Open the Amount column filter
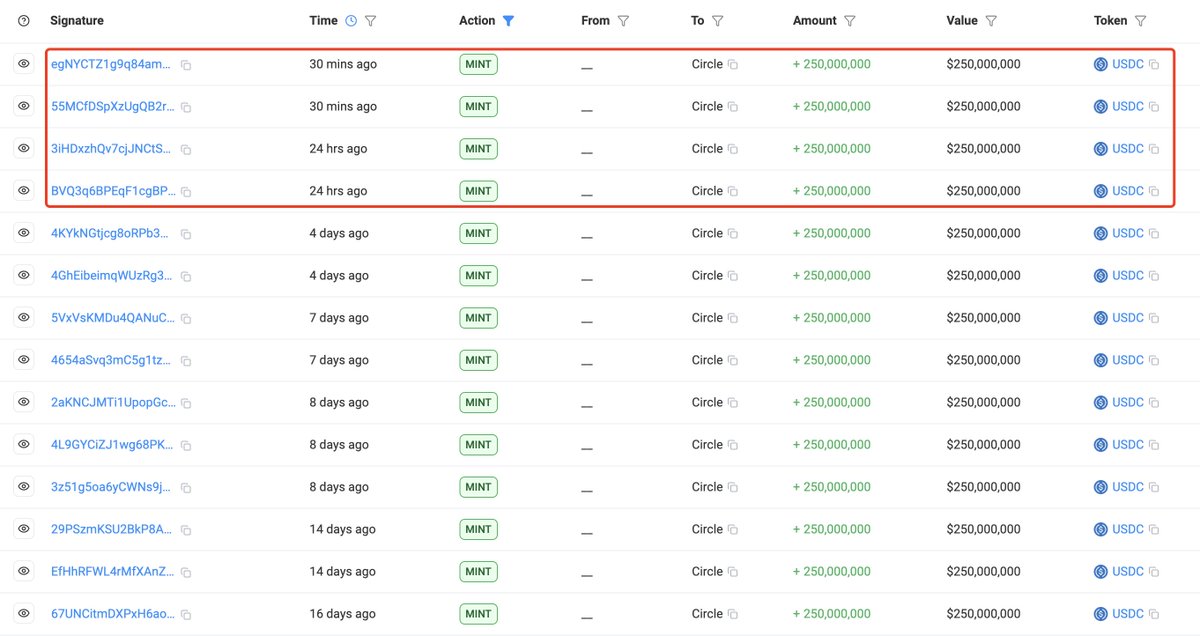The image size is (1200, 636). [850, 21]
